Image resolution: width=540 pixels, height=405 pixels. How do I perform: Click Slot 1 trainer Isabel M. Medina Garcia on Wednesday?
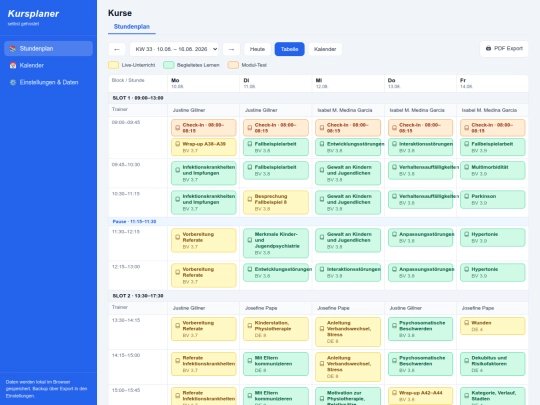point(345,110)
